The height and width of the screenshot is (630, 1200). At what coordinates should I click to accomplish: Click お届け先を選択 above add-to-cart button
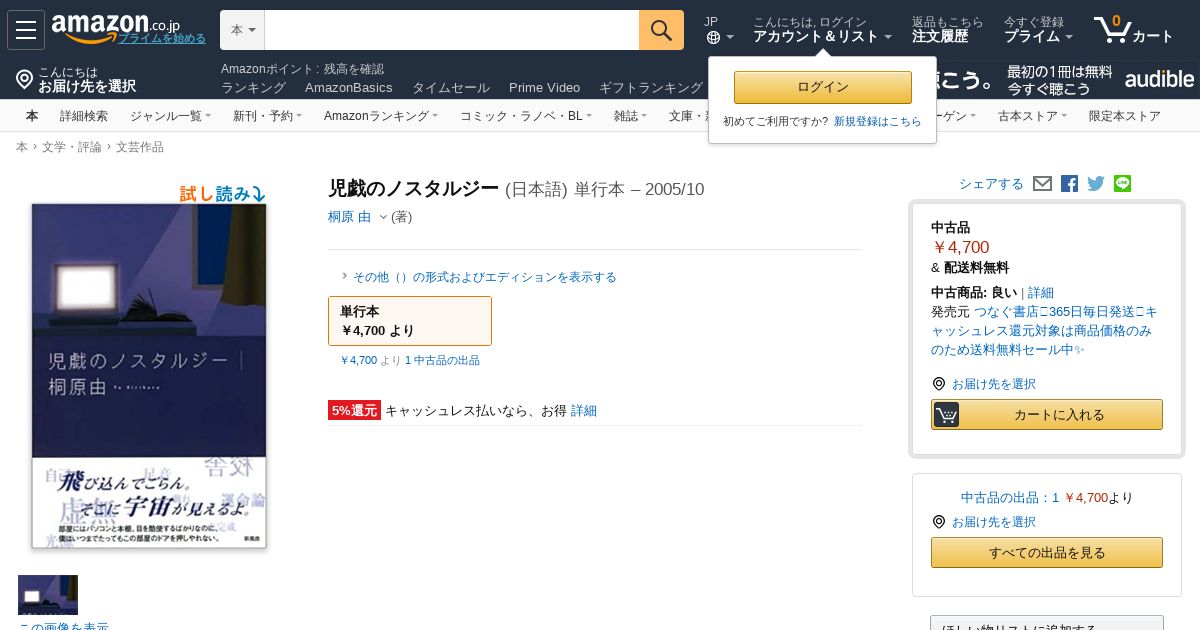[993, 384]
